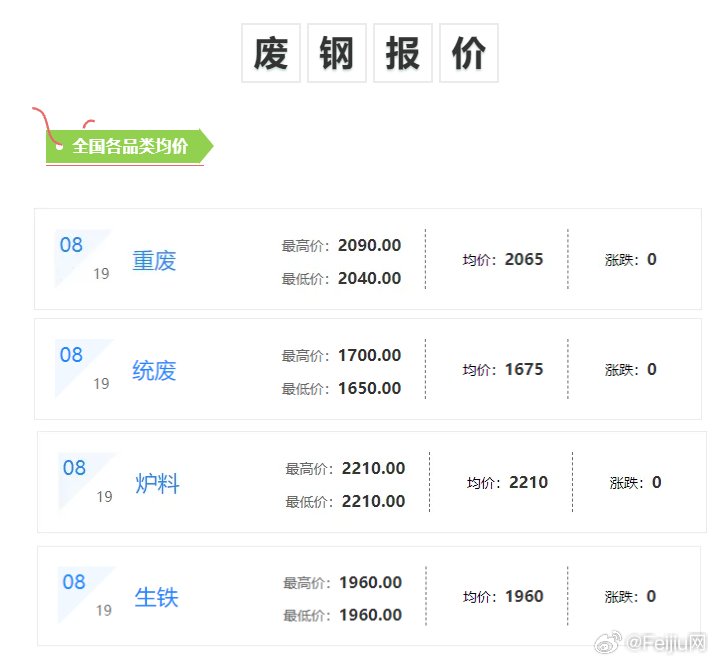Viewport: 715px width, 662px height.
Task: Click the 08/19 date badge beside 统废
Action: click(84, 368)
